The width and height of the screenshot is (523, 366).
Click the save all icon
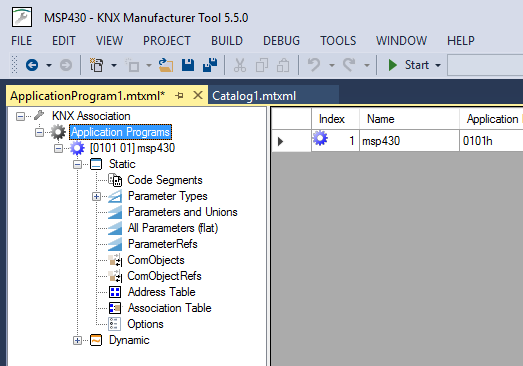[x=210, y=65]
